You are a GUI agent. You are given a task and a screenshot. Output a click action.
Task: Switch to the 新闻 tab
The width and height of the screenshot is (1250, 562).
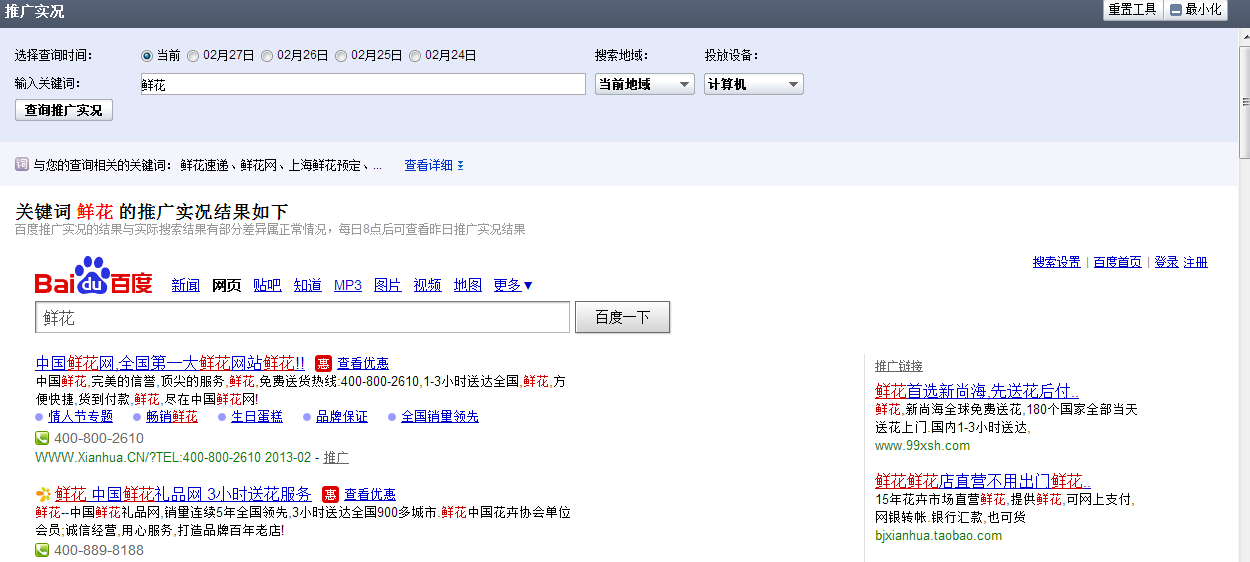coord(186,285)
